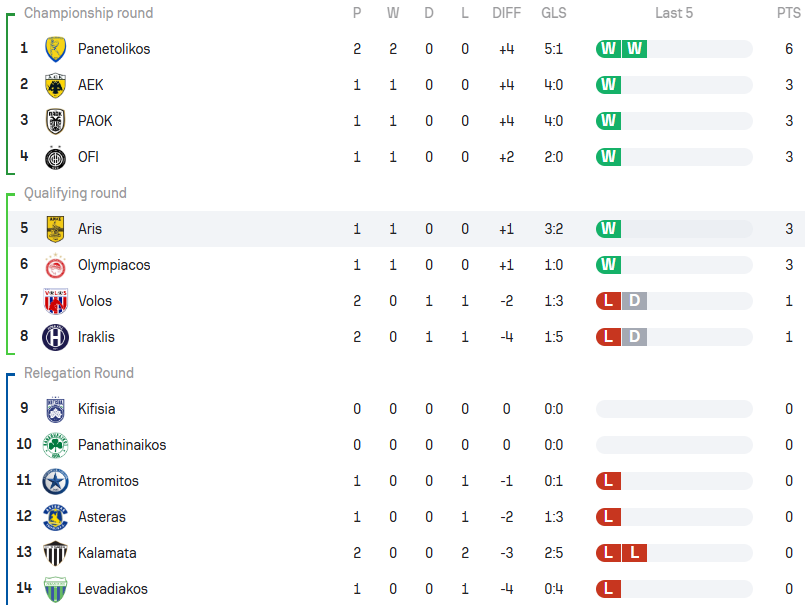This screenshot has height=605, width=805.
Task: Select the OFI club badge
Action: (x=55, y=158)
